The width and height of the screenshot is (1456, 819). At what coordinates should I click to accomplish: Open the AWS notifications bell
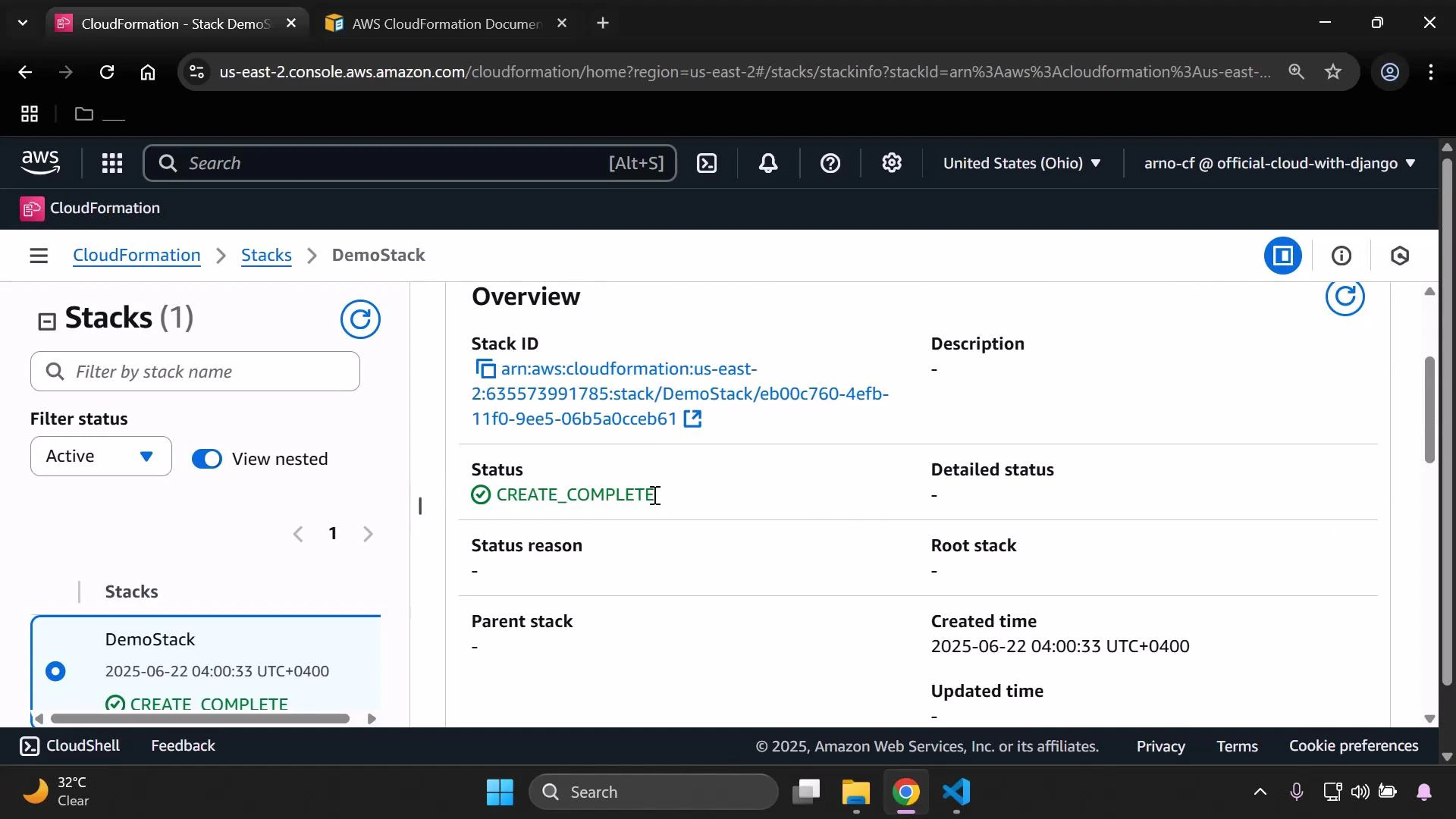tap(768, 163)
